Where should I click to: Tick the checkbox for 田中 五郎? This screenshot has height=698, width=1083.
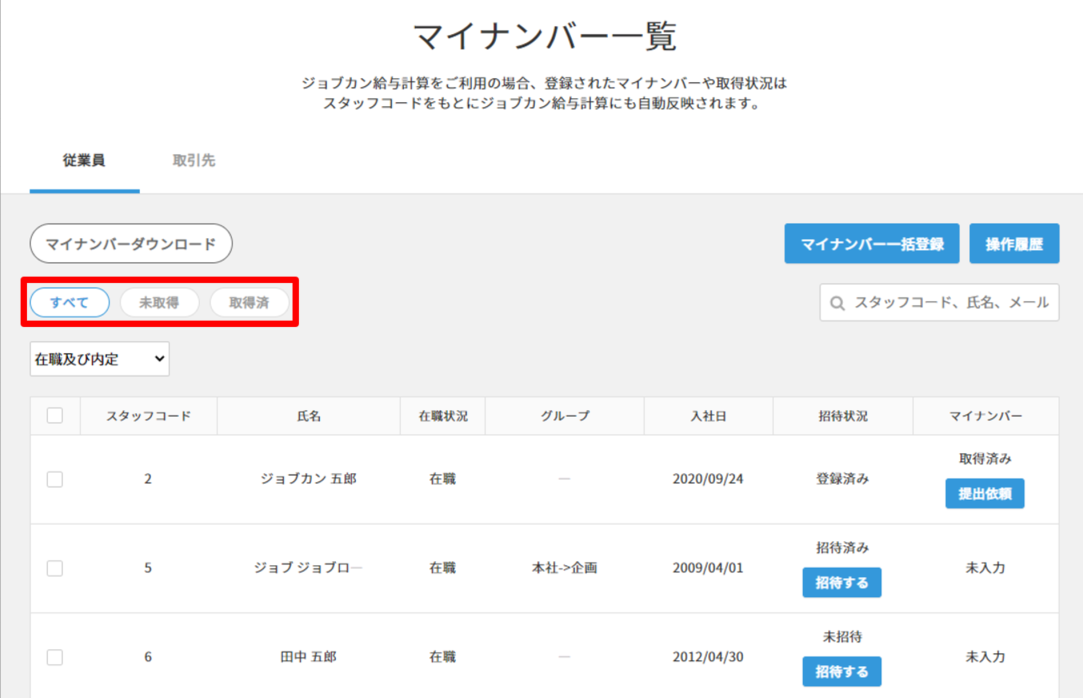(x=55, y=657)
